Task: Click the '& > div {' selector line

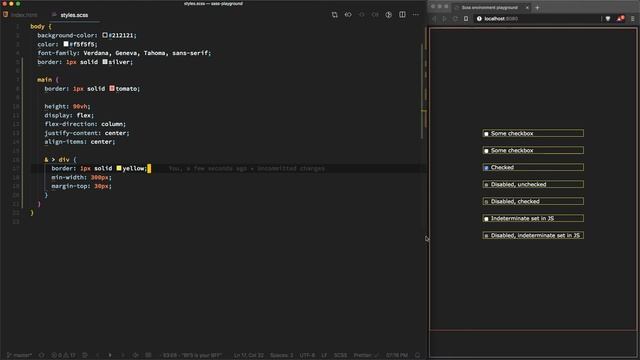Action: click(x=60, y=160)
